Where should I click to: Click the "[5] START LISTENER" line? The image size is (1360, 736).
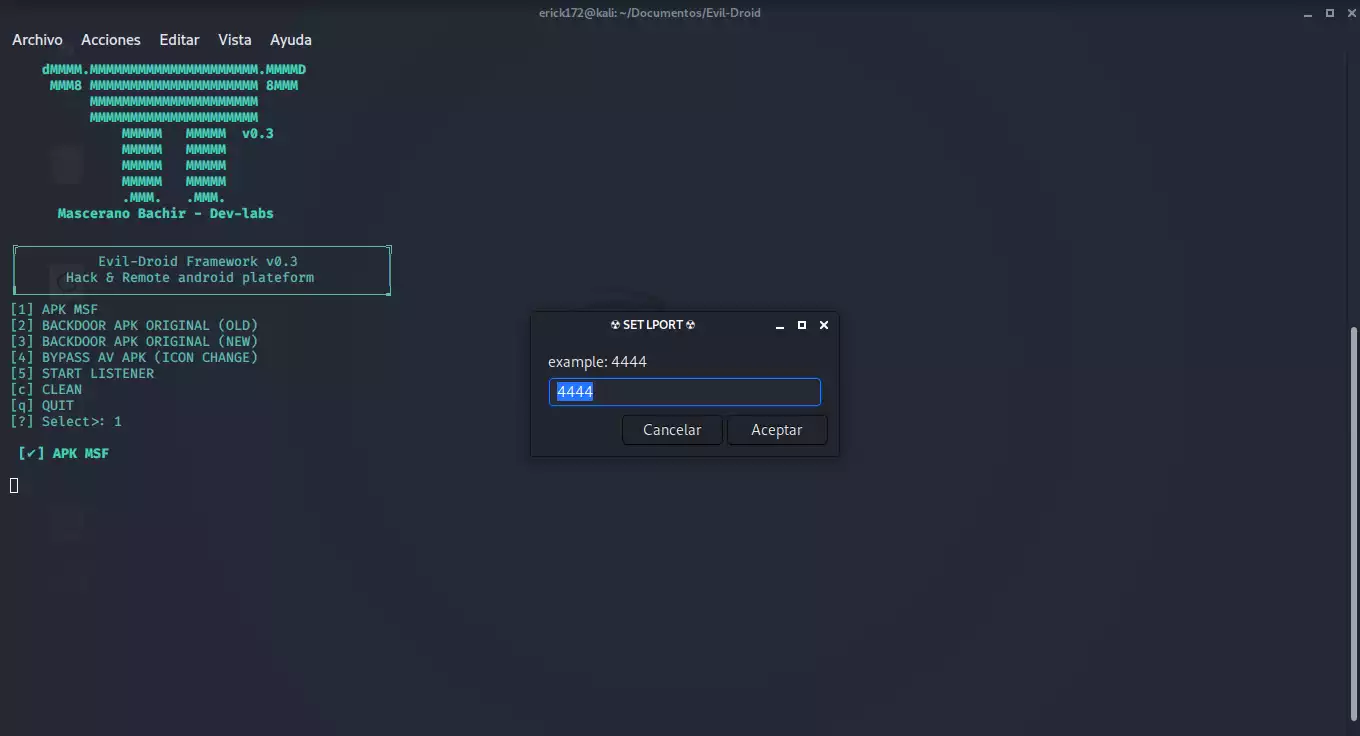(x=82, y=373)
